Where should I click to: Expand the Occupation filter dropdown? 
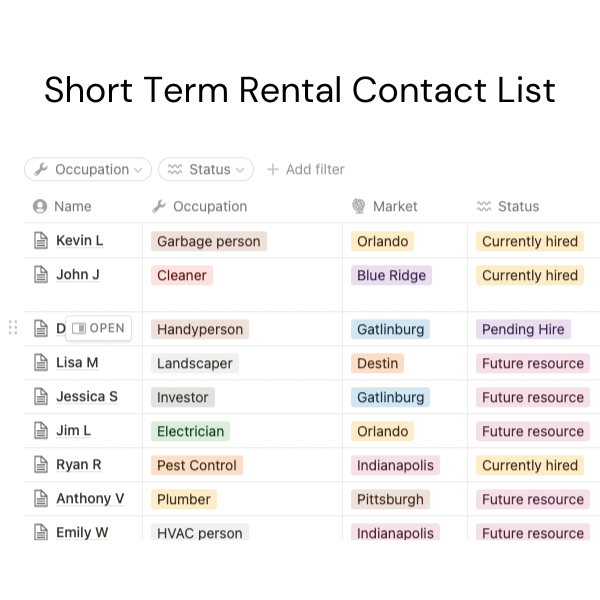click(88, 170)
